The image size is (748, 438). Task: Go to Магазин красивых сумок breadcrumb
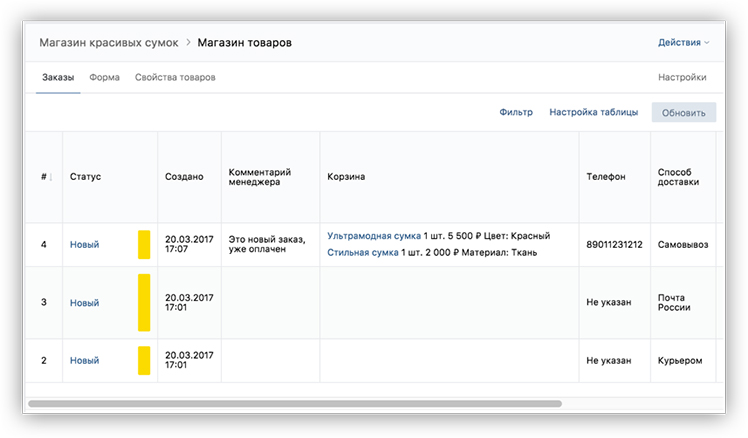tap(109, 42)
